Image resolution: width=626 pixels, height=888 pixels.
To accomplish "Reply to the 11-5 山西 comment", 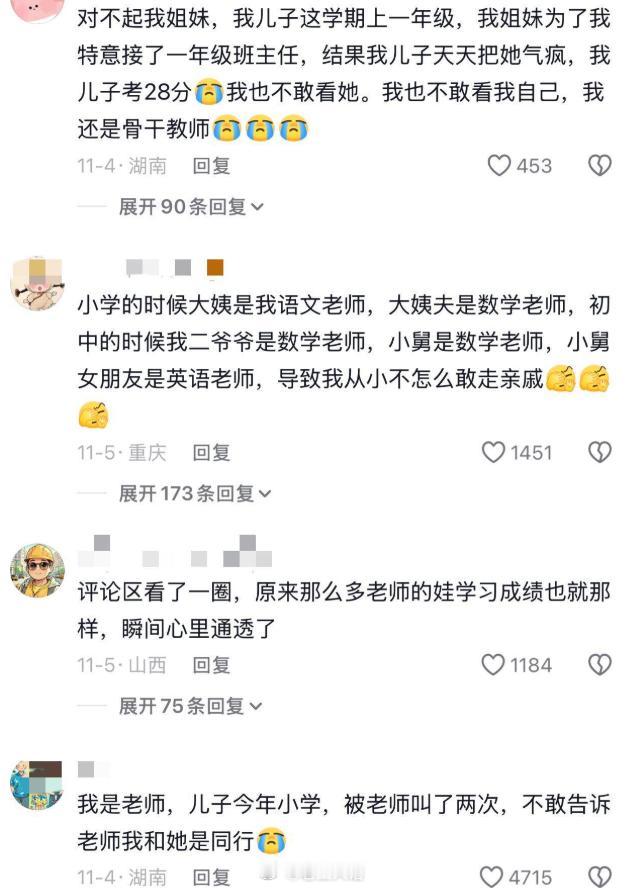I will [x=211, y=664].
